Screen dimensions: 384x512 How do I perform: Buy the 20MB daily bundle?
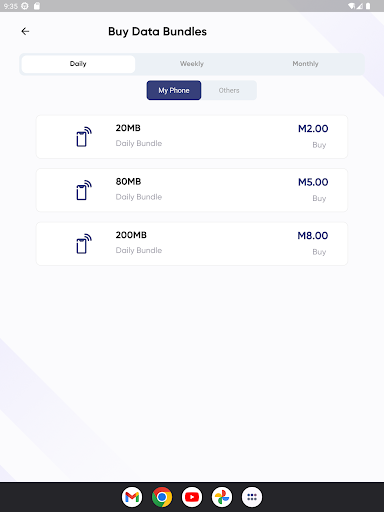point(319,145)
